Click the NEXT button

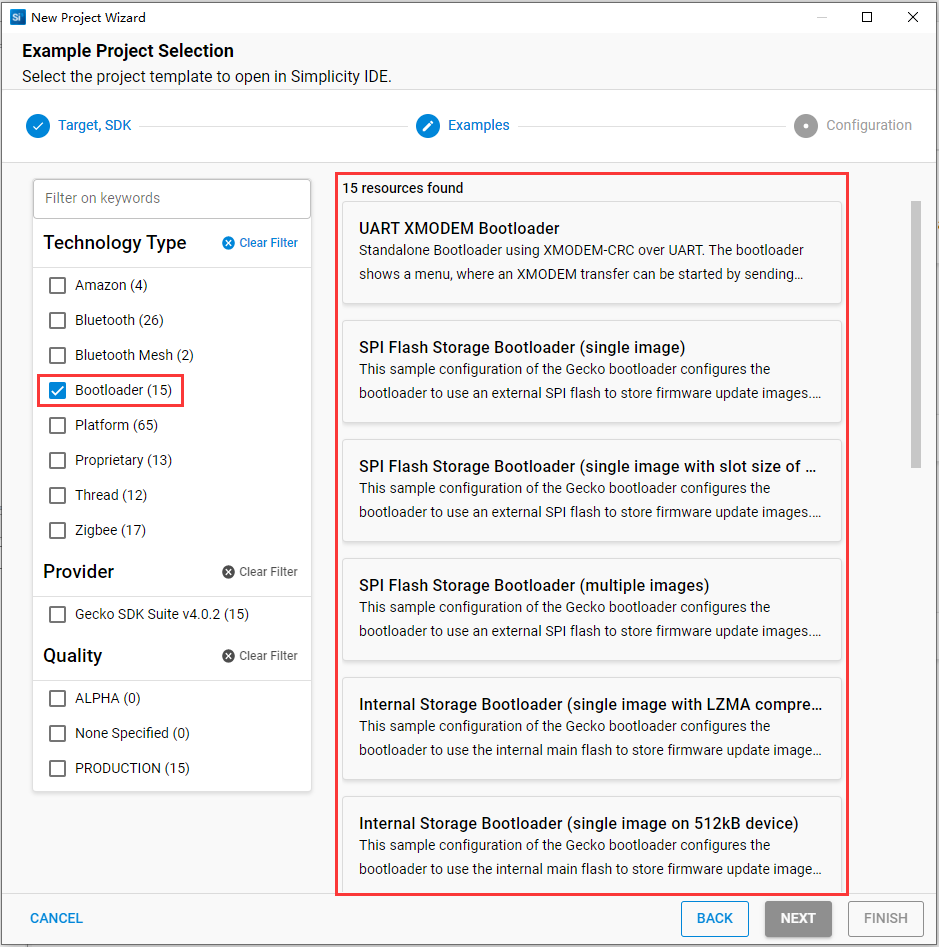pyautogui.click(x=798, y=919)
